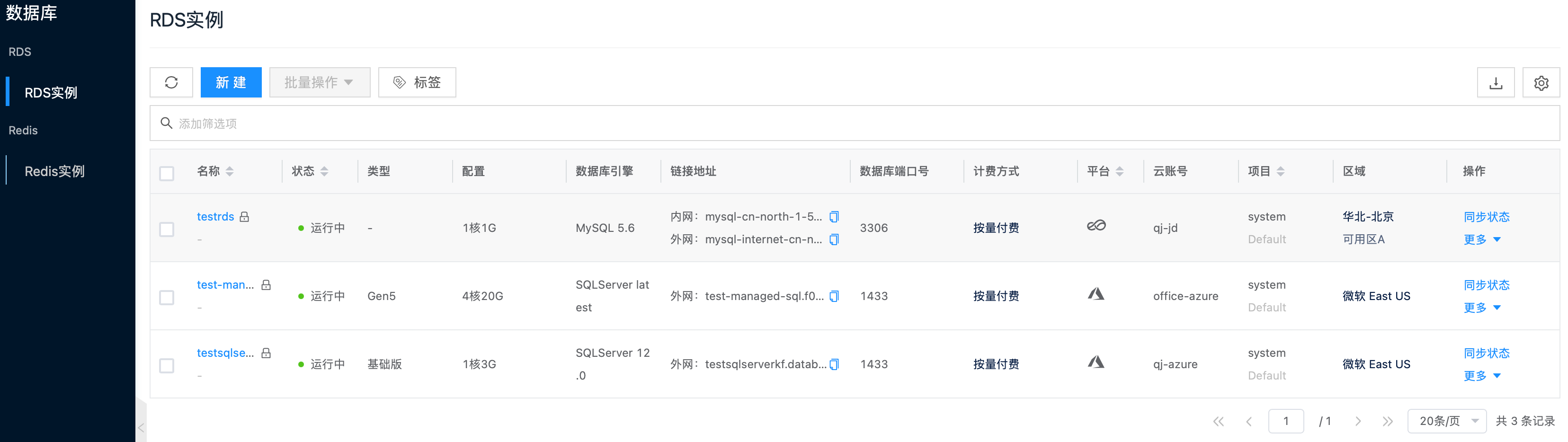1568x442 pixels.
Task: Copy the testsqlserverkf connection address
Action: click(x=834, y=364)
